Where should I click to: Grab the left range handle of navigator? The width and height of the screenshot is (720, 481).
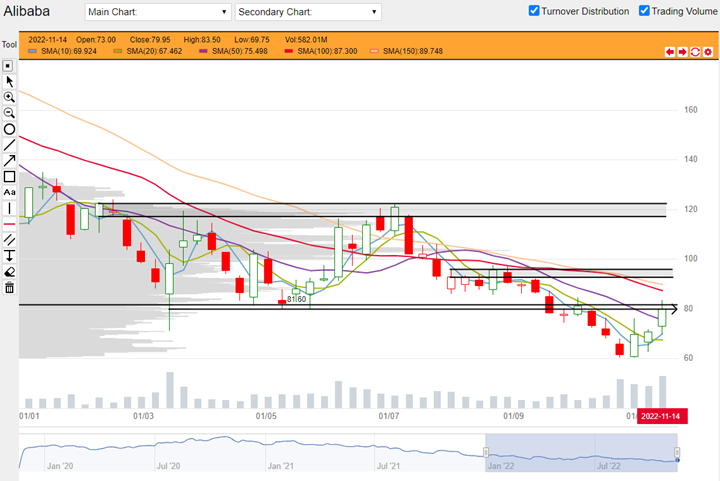[x=486, y=452]
